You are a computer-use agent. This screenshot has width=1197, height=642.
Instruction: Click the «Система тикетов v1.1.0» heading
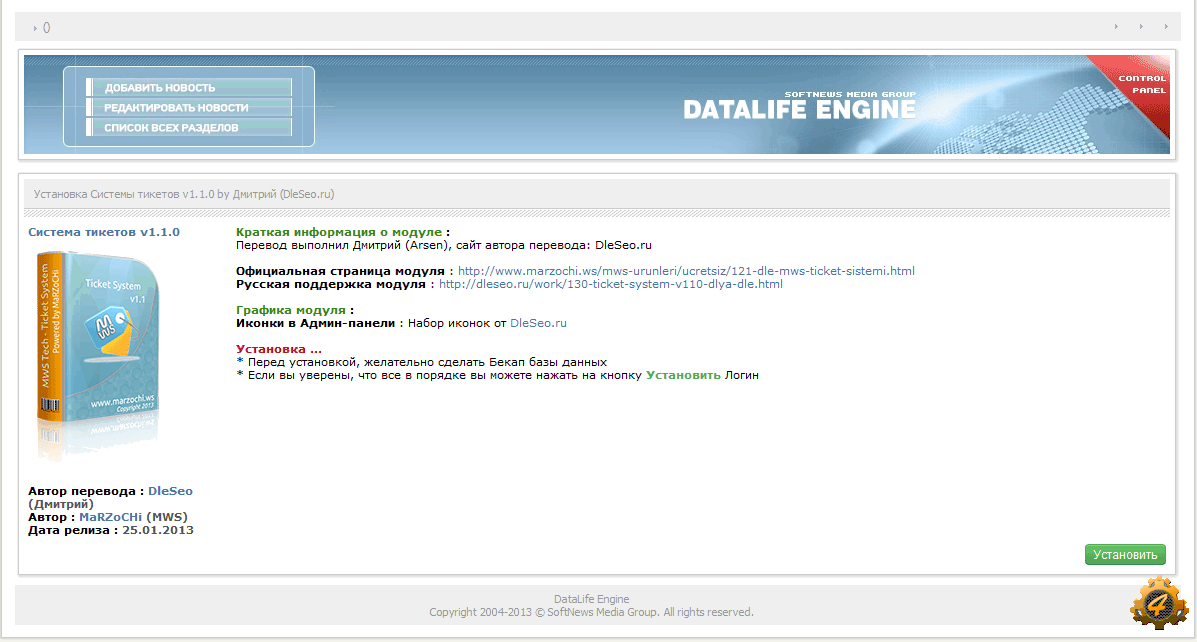coord(104,232)
